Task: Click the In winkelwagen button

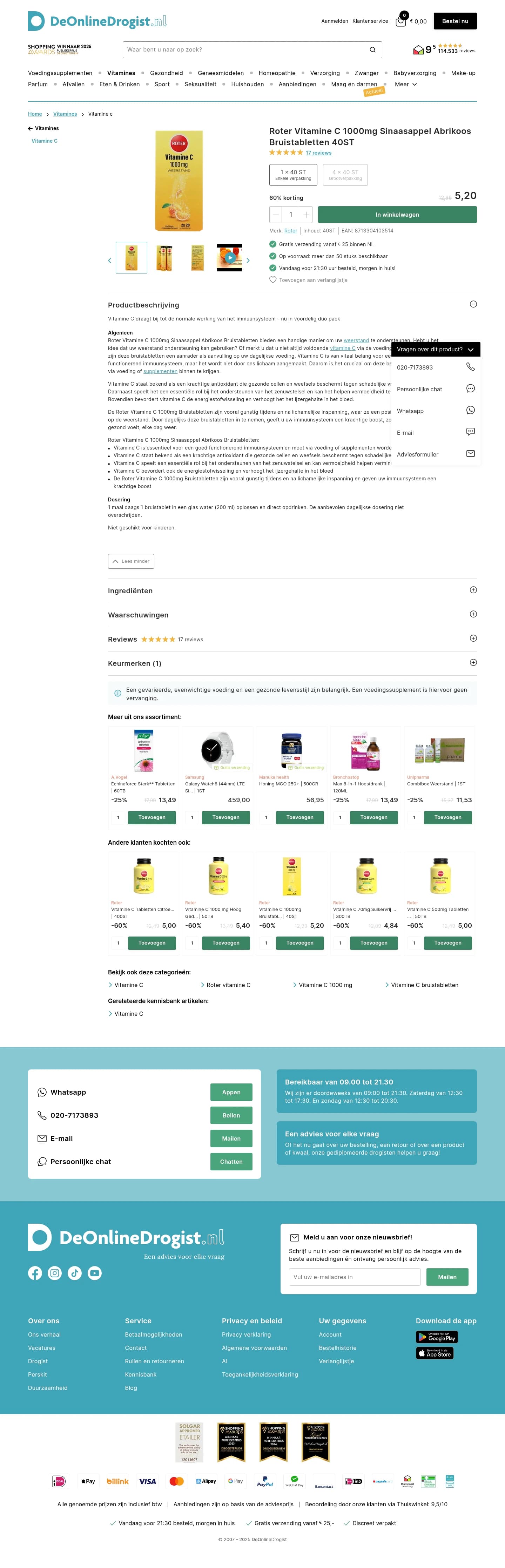Action: 398,214
